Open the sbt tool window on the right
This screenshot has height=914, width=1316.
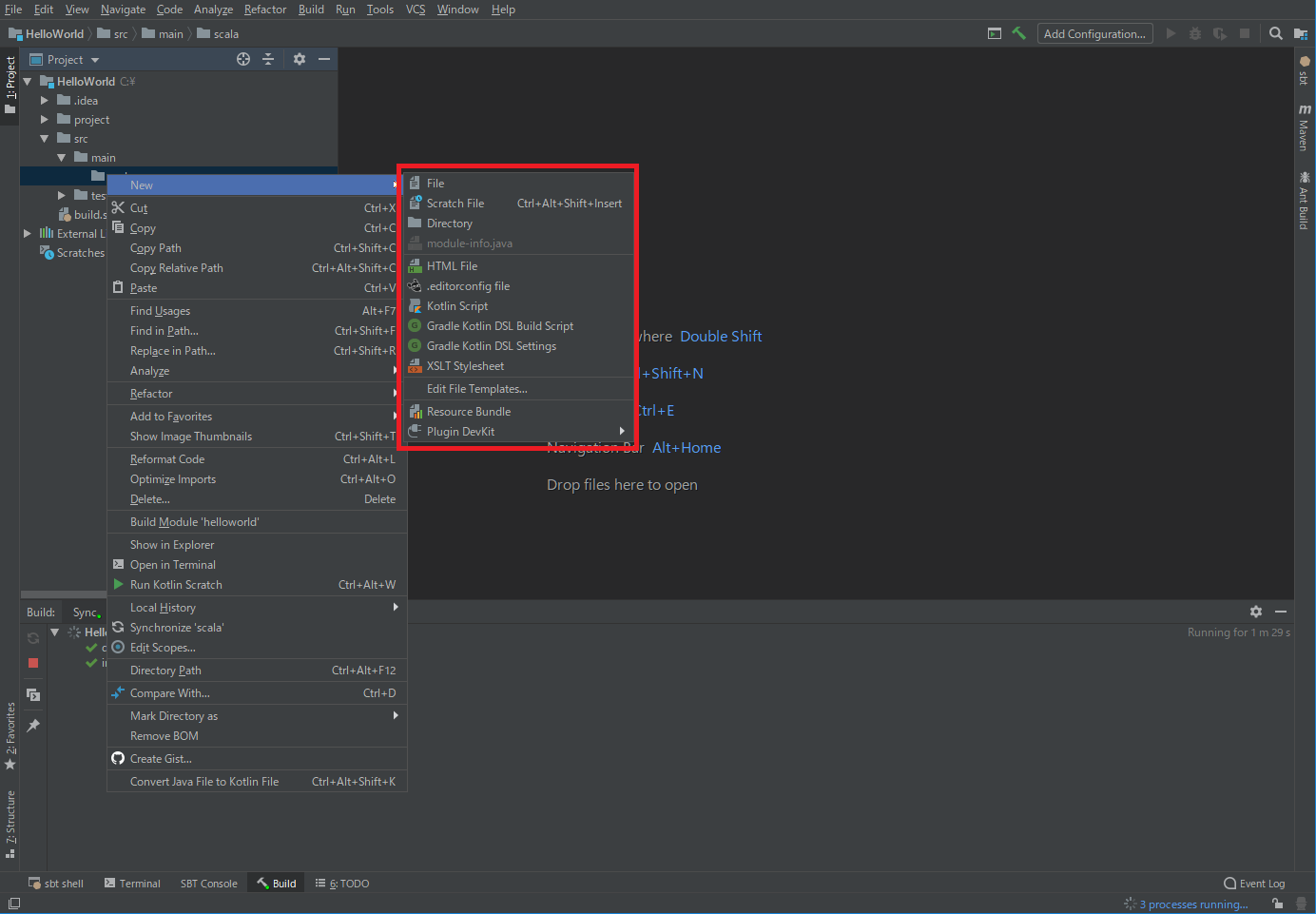point(1305,70)
